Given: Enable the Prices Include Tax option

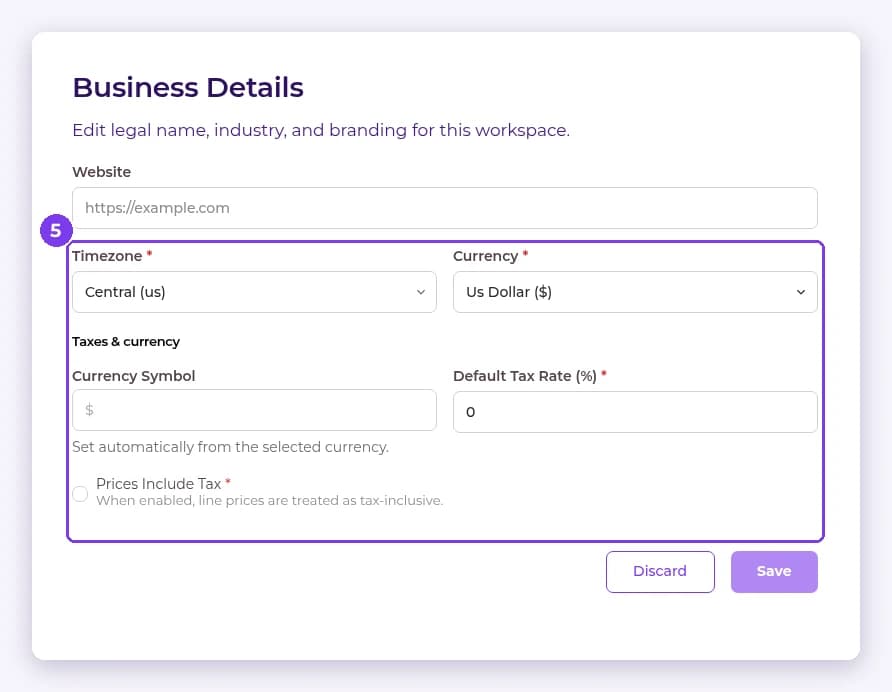Looking at the screenshot, I should (80, 493).
